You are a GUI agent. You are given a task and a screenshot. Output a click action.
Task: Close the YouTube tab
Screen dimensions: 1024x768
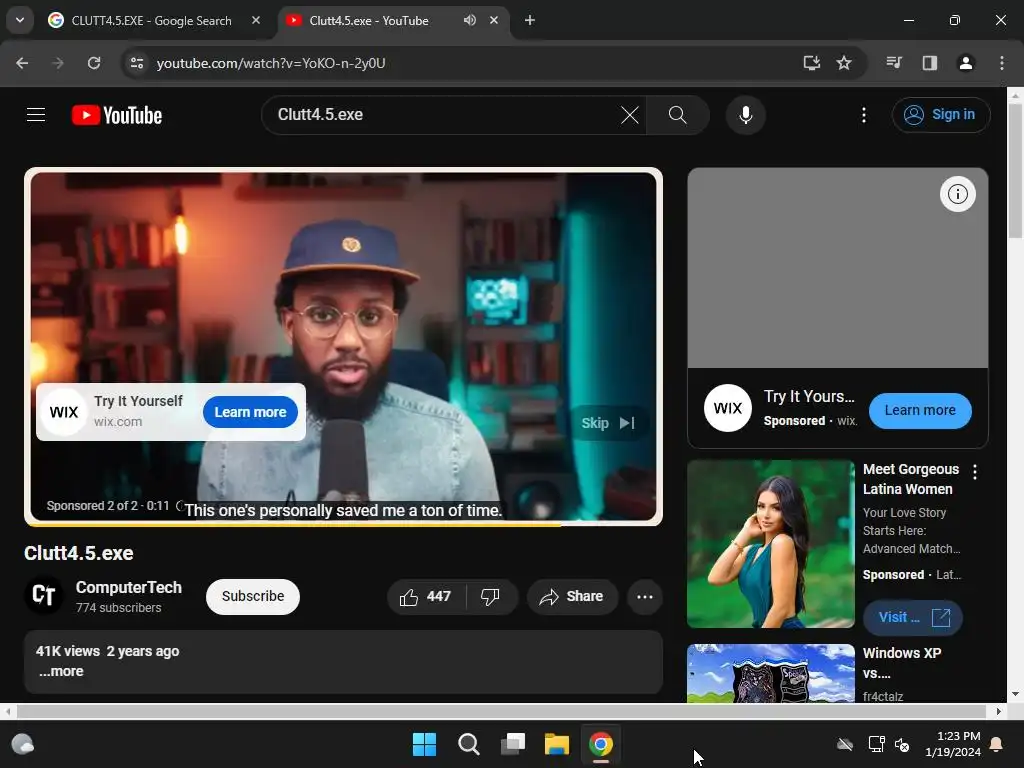[494, 21]
